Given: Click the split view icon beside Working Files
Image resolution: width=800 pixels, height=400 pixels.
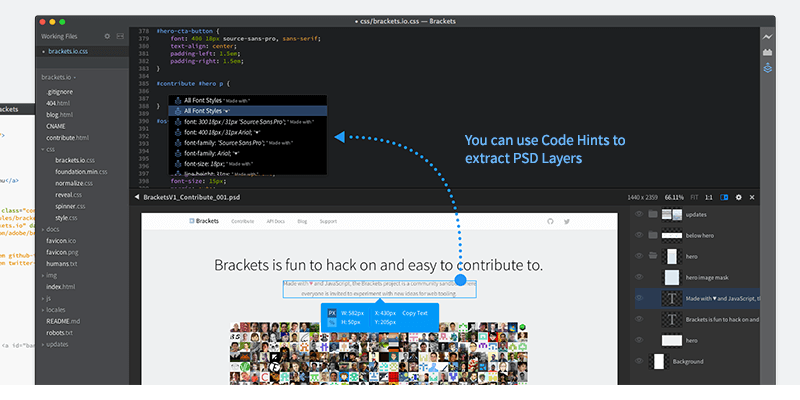Looking at the screenshot, I should pyautogui.click(x=120, y=35).
